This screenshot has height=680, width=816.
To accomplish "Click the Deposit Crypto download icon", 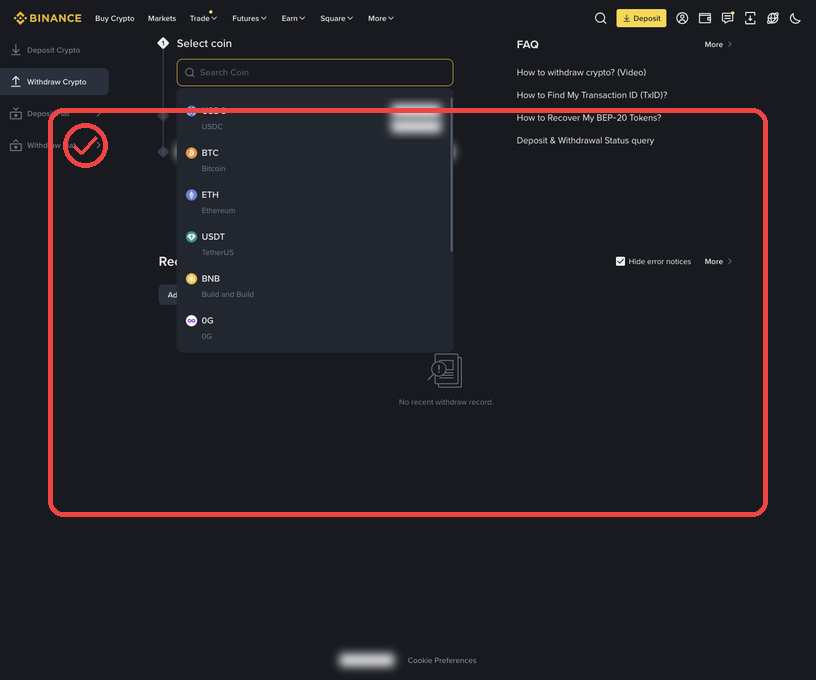I will coord(16,50).
